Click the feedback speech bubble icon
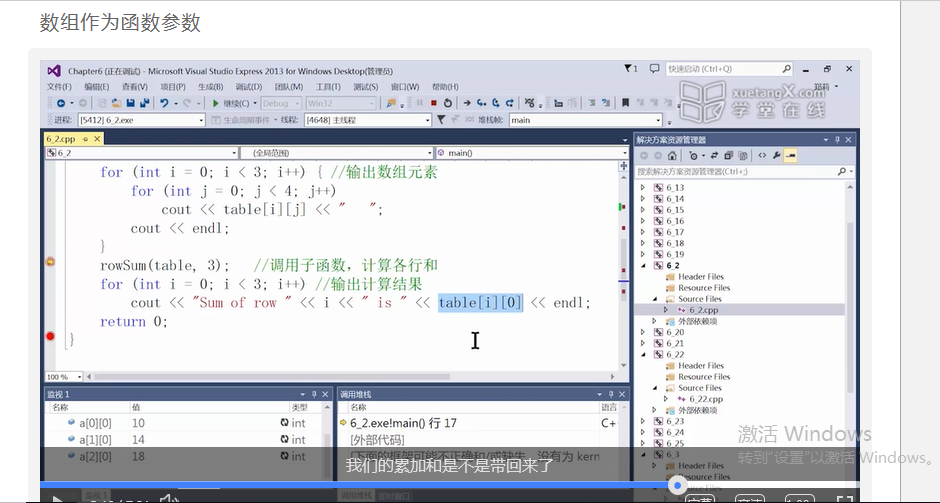 point(654,68)
